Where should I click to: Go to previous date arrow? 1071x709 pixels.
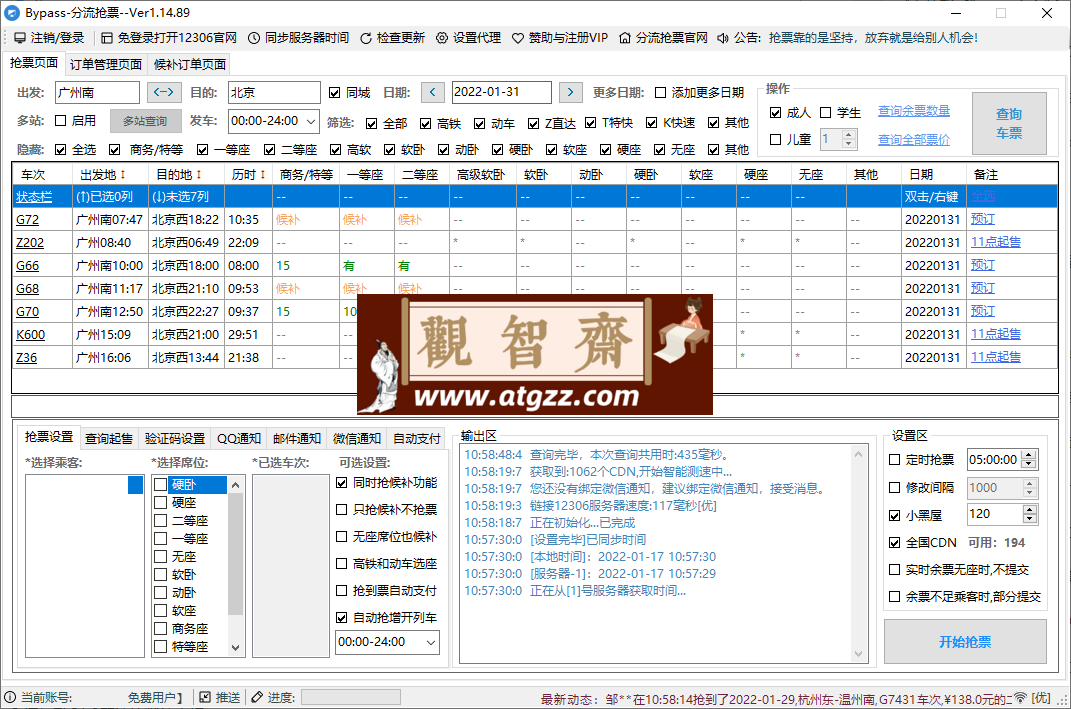(433, 92)
